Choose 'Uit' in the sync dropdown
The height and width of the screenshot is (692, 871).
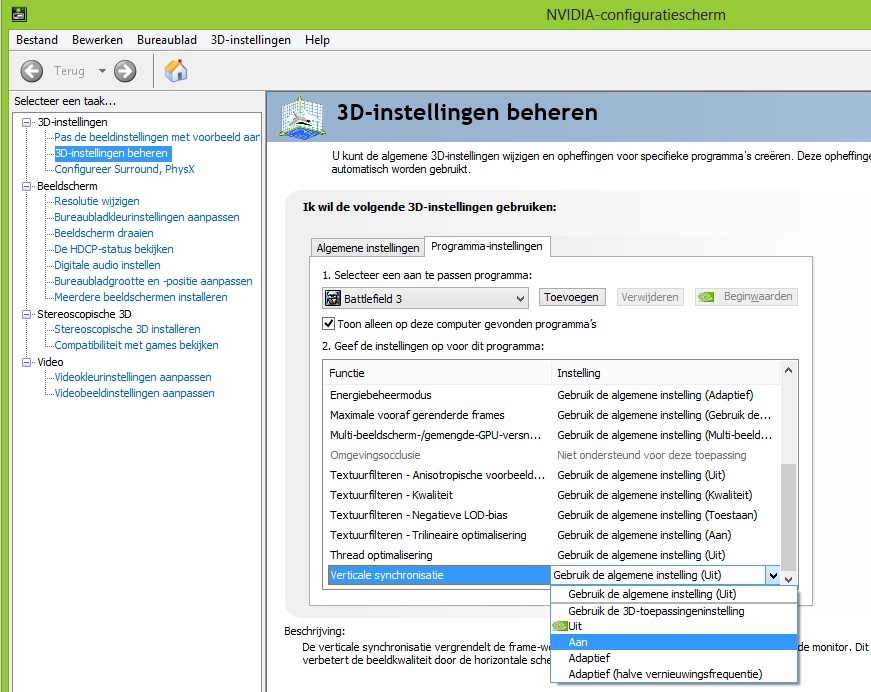674,626
